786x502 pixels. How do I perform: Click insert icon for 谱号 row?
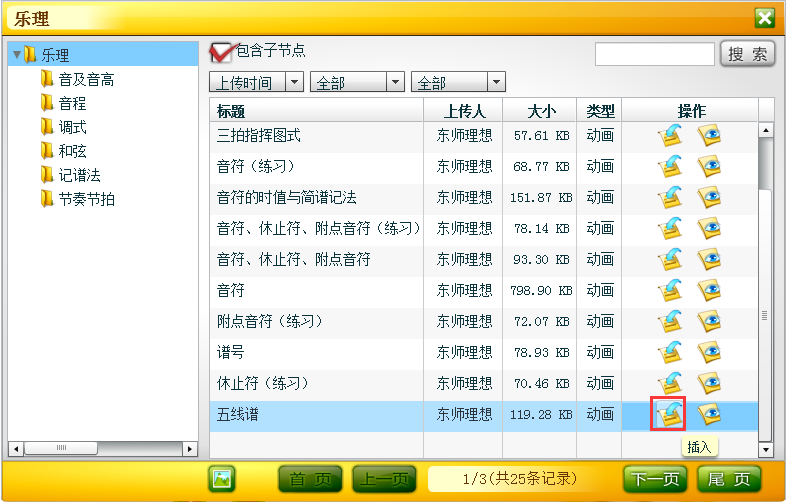(668, 353)
